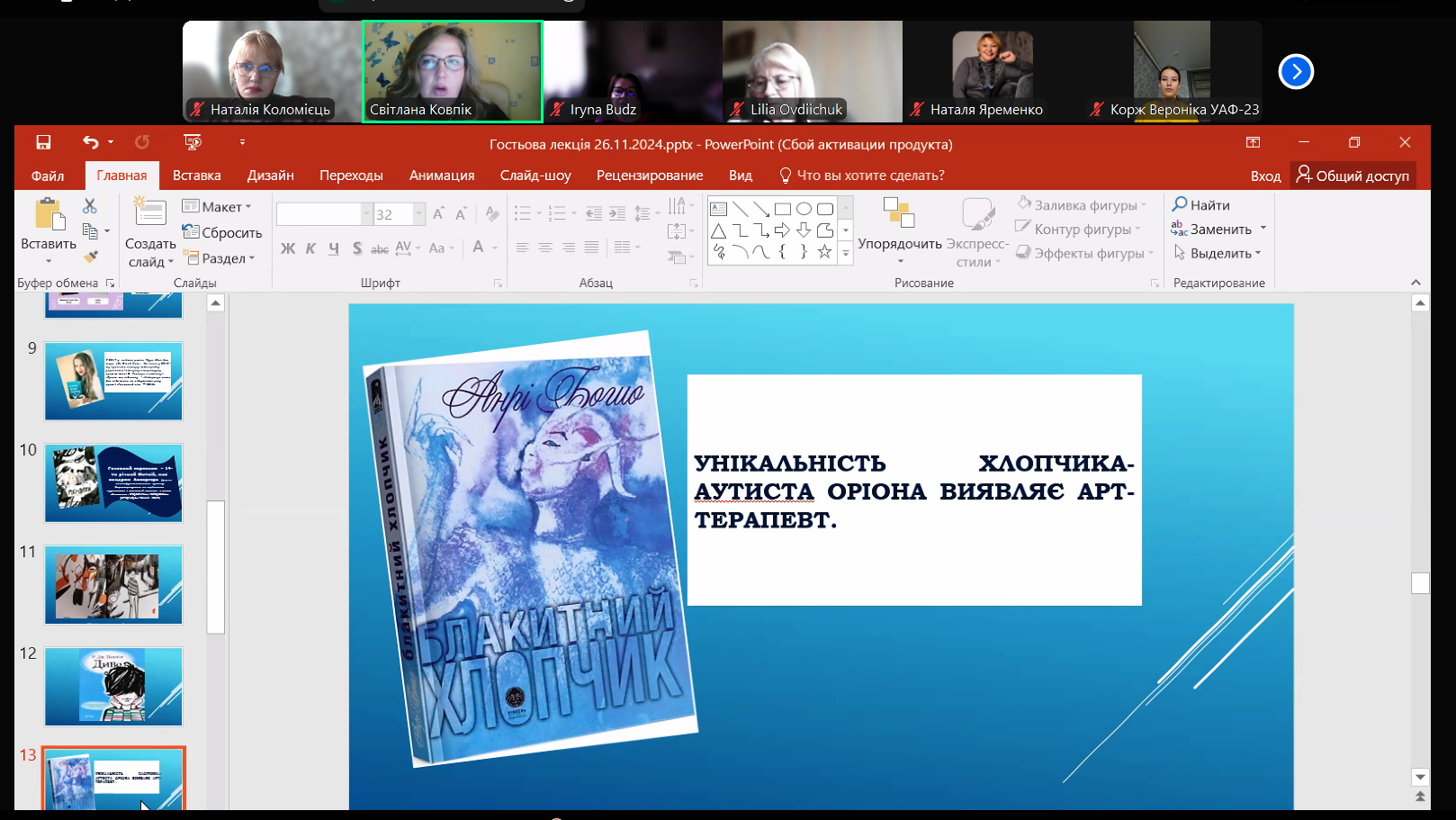Show next Zoom participants arrow button
Viewport: 1456px width, 820px height.
point(1296,72)
